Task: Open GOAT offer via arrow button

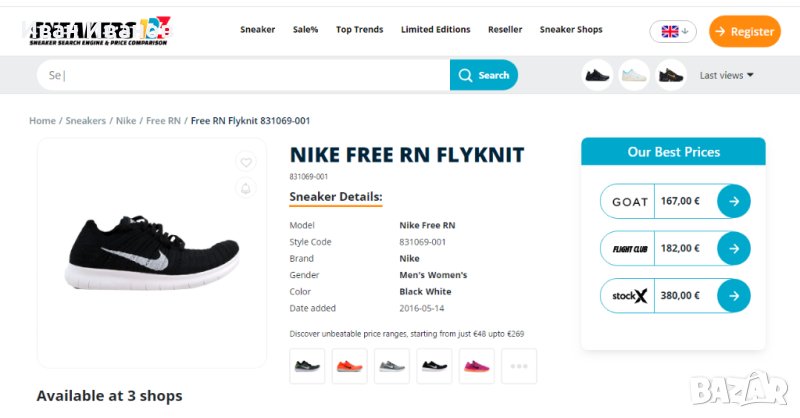Action: (x=733, y=201)
